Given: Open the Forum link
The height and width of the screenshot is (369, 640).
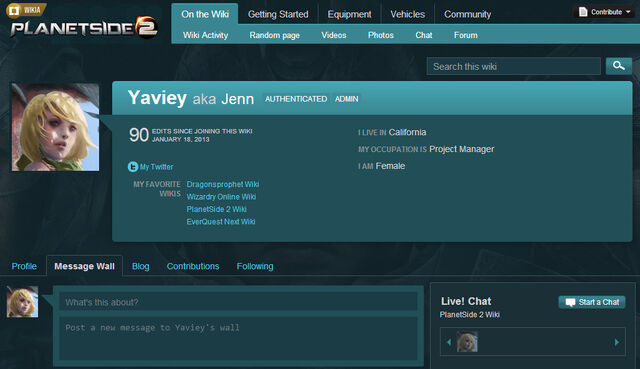Looking at the screenshot, I should pyautogui.click(x=466, y=35).
